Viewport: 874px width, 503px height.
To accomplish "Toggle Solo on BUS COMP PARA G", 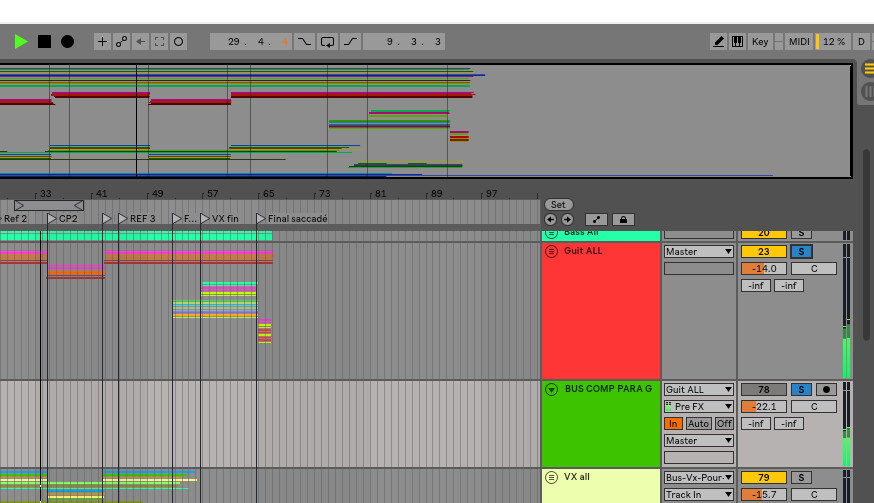I will click(x=802, y=389).
